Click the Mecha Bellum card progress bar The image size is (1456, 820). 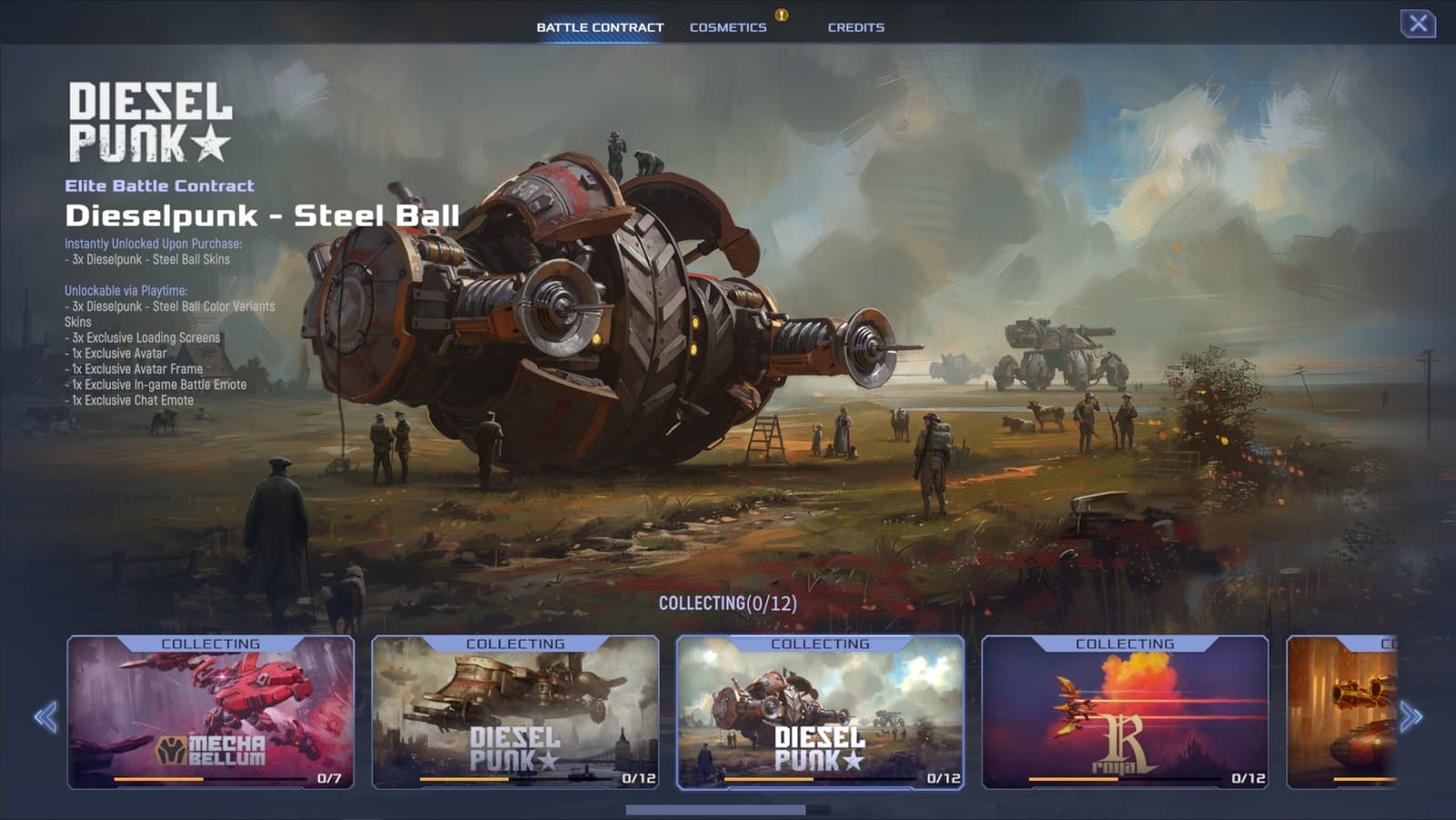pyautogui.click(x=210, y=779)
